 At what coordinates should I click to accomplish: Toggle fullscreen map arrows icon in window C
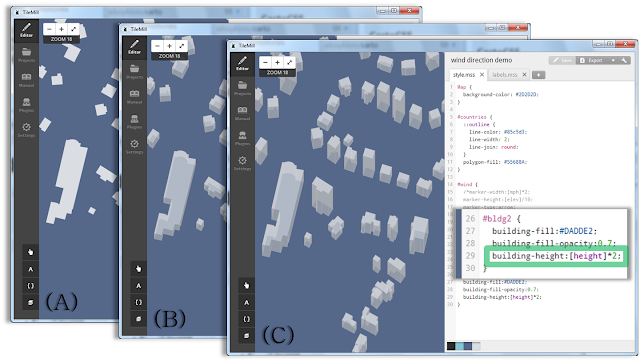click(289, 62)
